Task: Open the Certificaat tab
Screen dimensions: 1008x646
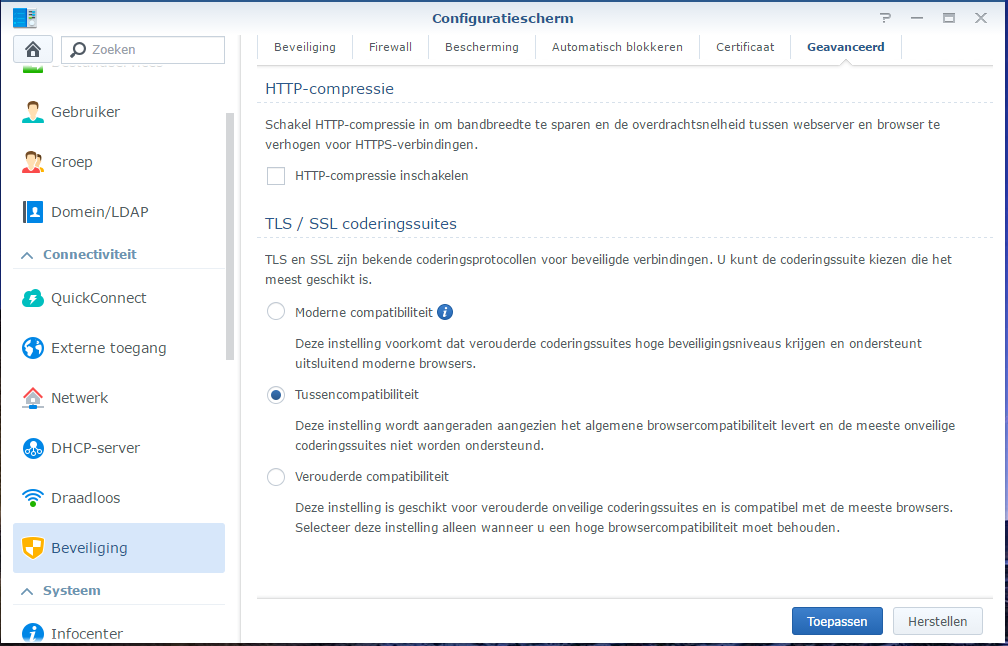Action: tap(745, 47)
